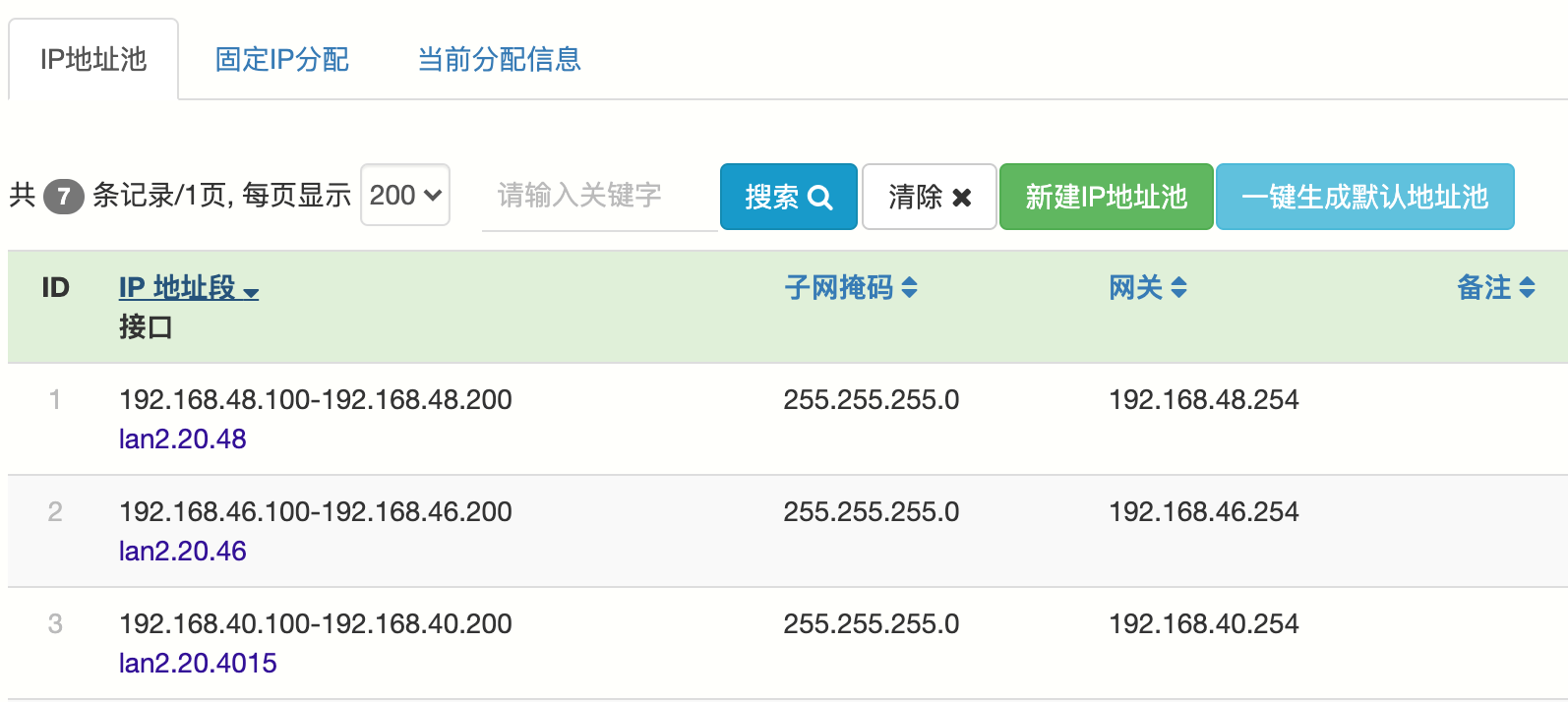Switch to the 当前分配信息 tab

(x=499, y=59)
